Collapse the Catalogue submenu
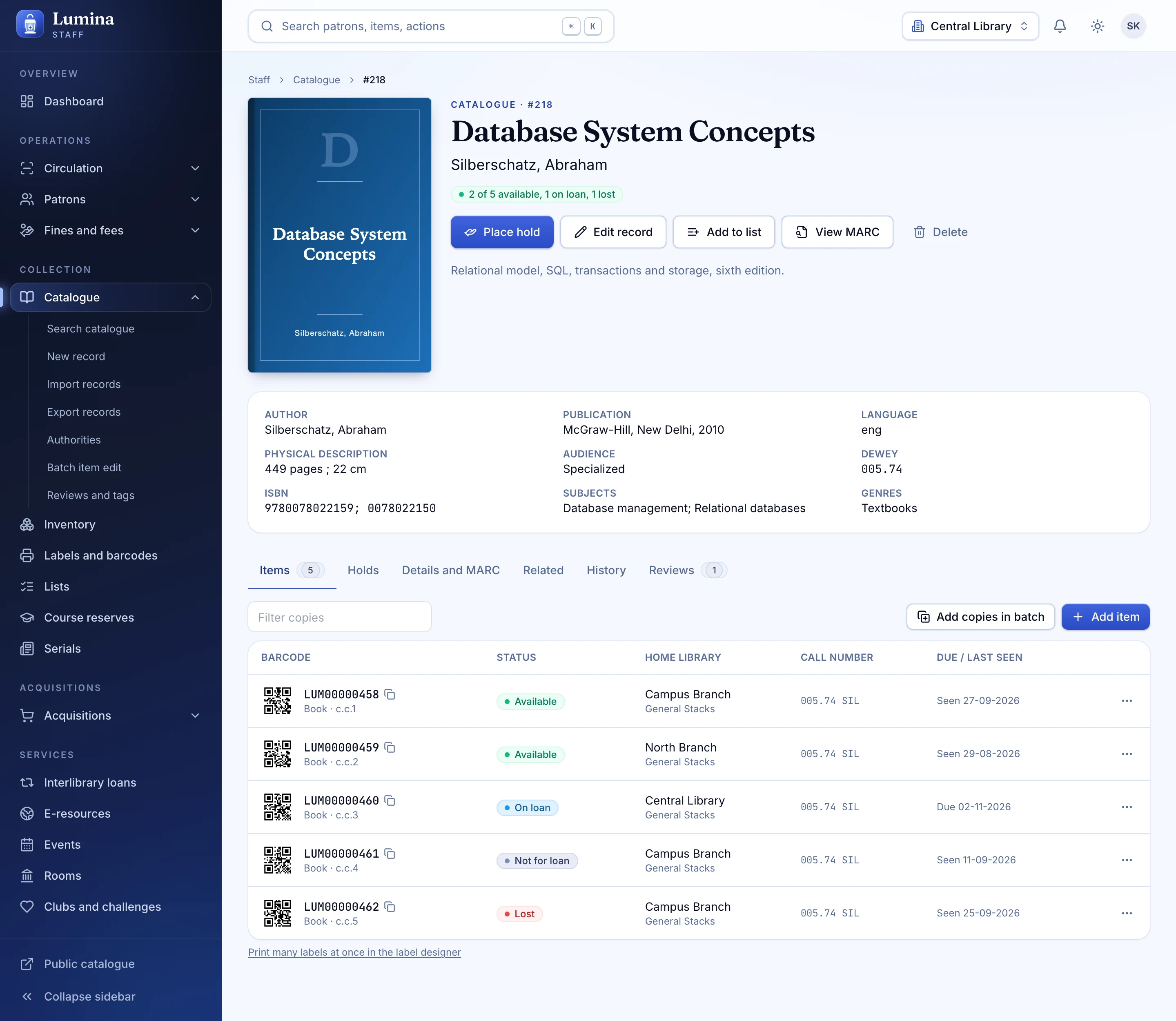Screen dimensions: 1176x1021 click(x=111, y=297)
